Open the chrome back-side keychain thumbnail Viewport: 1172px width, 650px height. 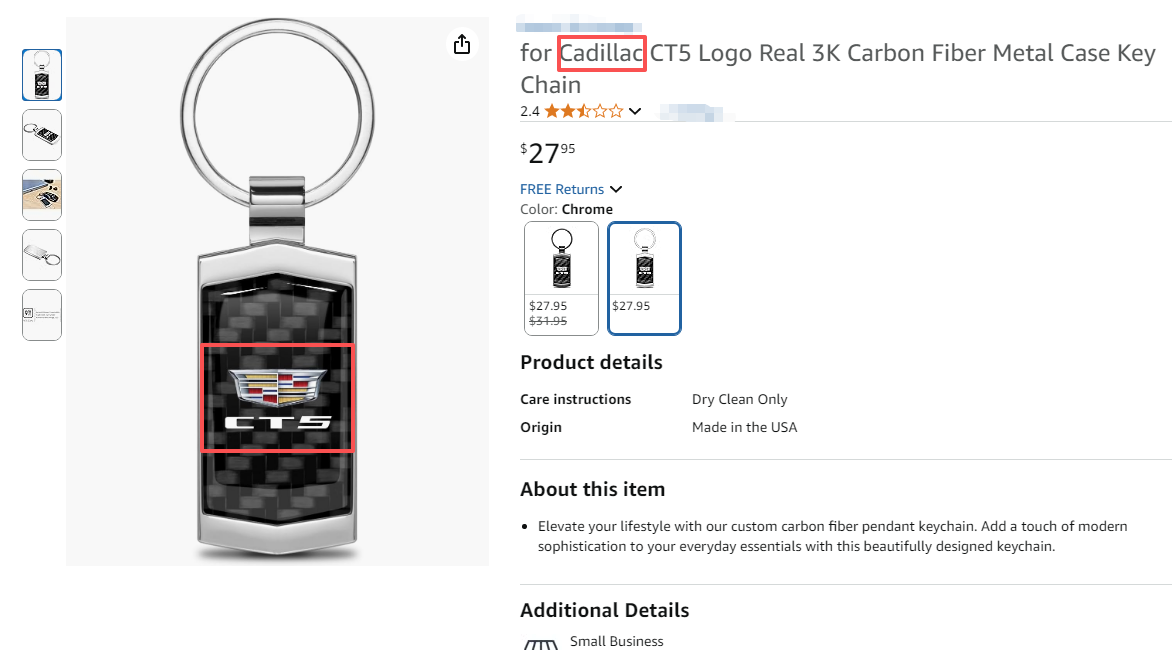pyautogui.click(x=42, y=255)
